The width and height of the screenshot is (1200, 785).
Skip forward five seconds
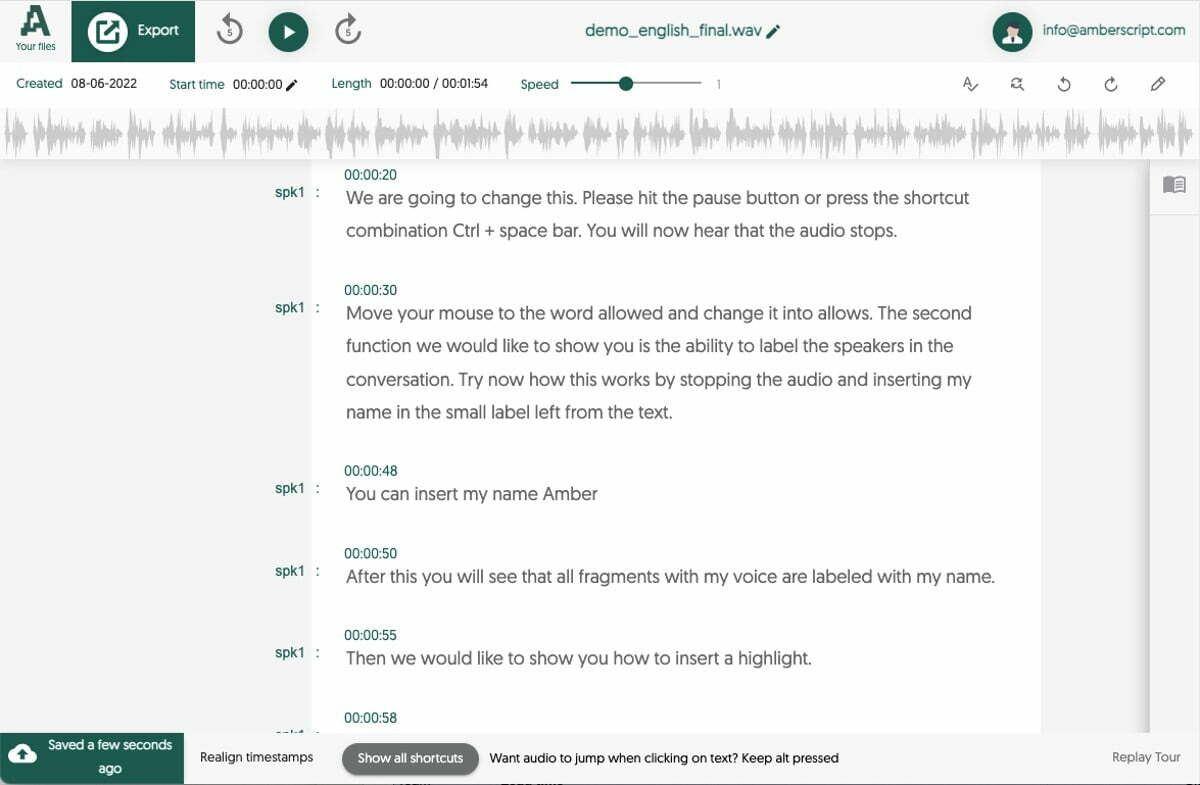click(x=347, y=31)
